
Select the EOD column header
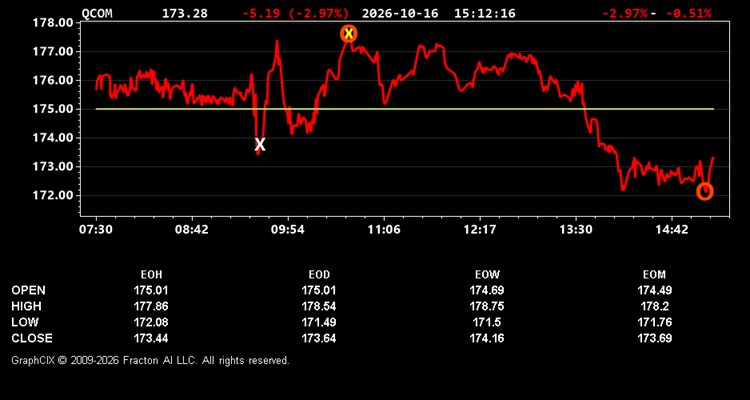(x=319, y=275)
